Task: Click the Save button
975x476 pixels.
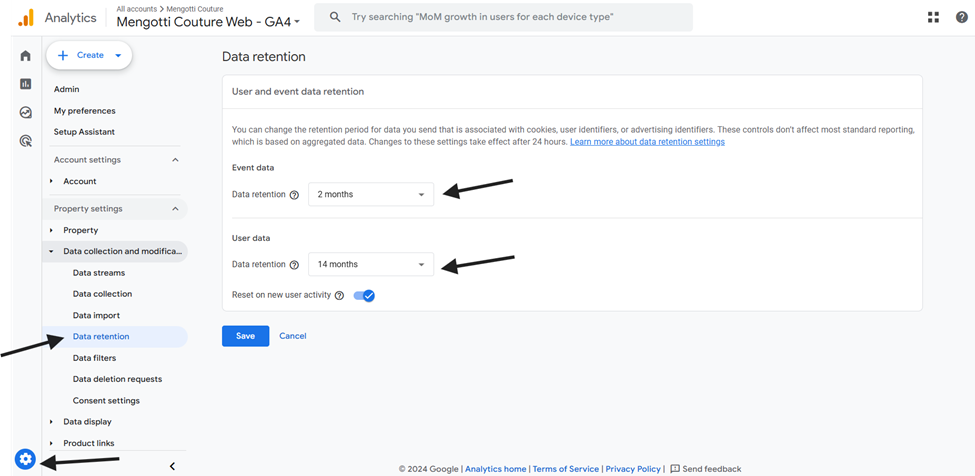Action: (x=246, y=336)
